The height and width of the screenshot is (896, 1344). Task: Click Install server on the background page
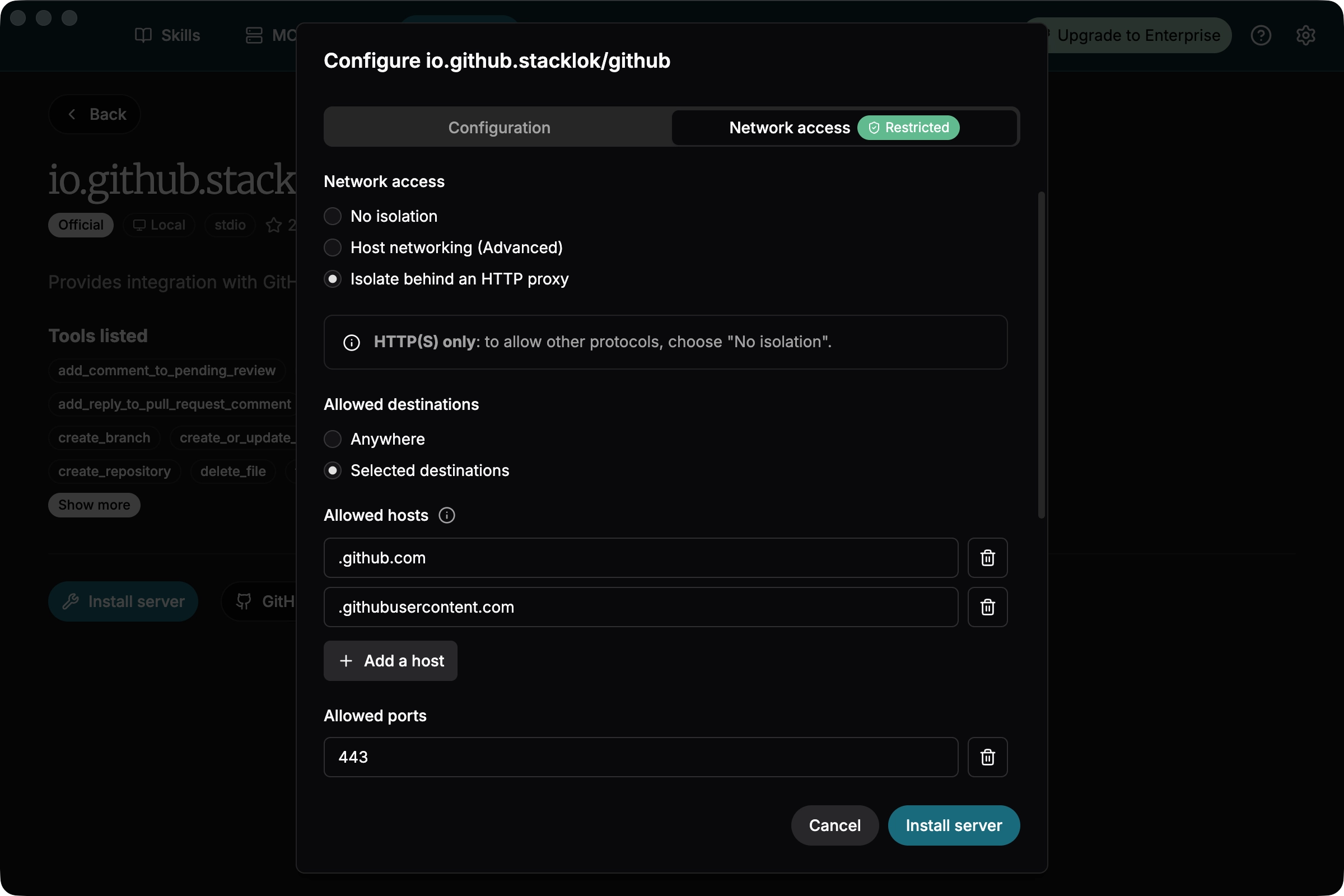click(x=123, y=601)
